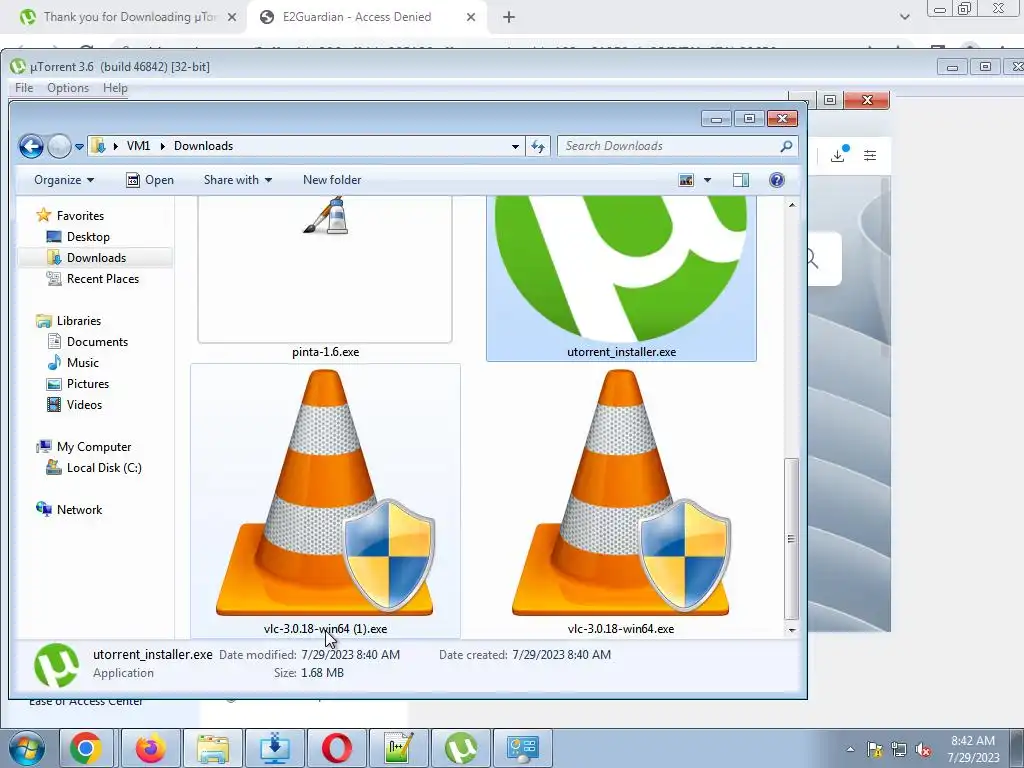
Task: Click the folder icon in address bar
Action: pyautogui.click(x=98, y=146)
